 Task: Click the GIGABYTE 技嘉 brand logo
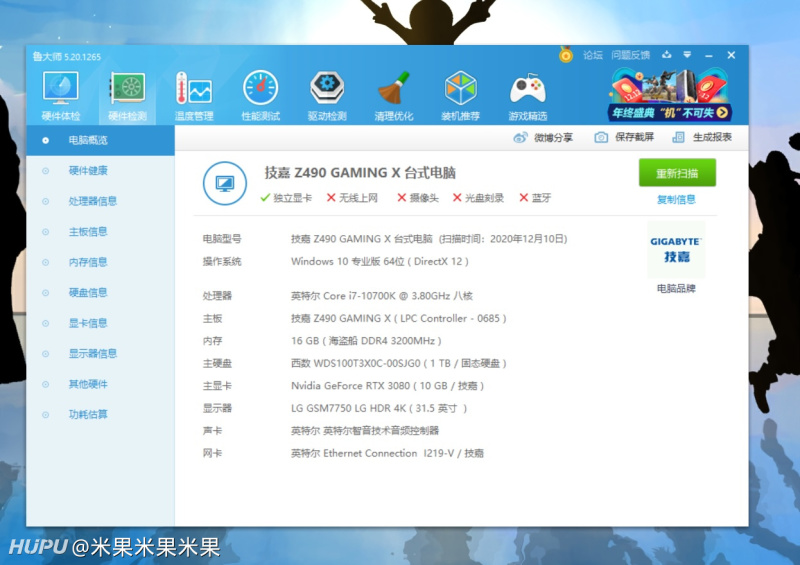pos(676,250)
